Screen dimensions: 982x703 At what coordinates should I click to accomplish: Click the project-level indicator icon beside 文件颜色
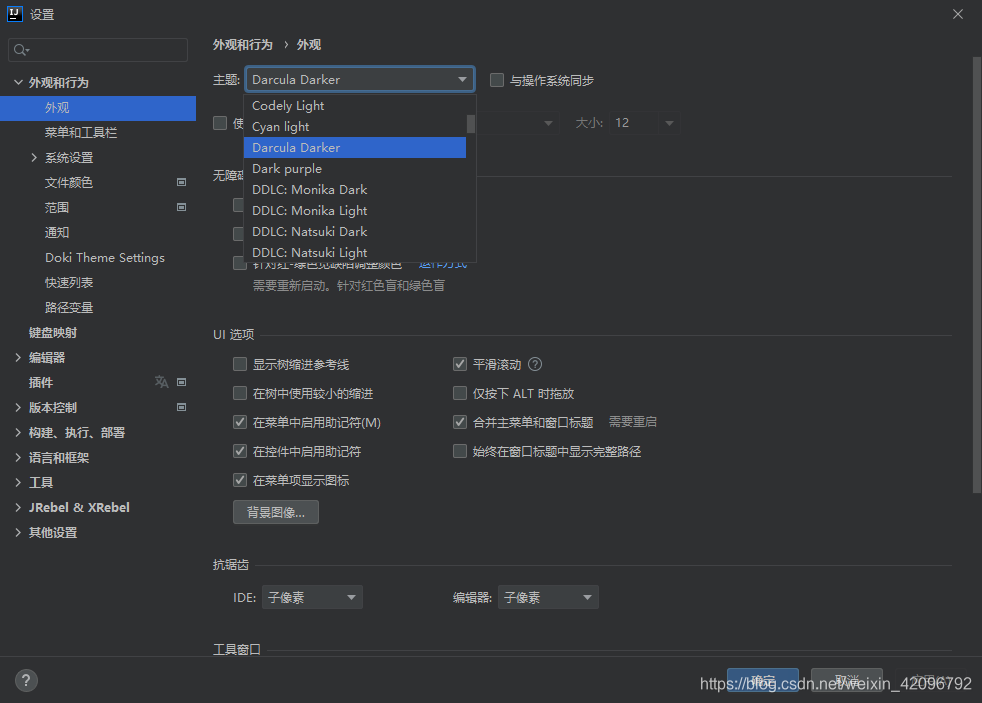coord(181,181)
